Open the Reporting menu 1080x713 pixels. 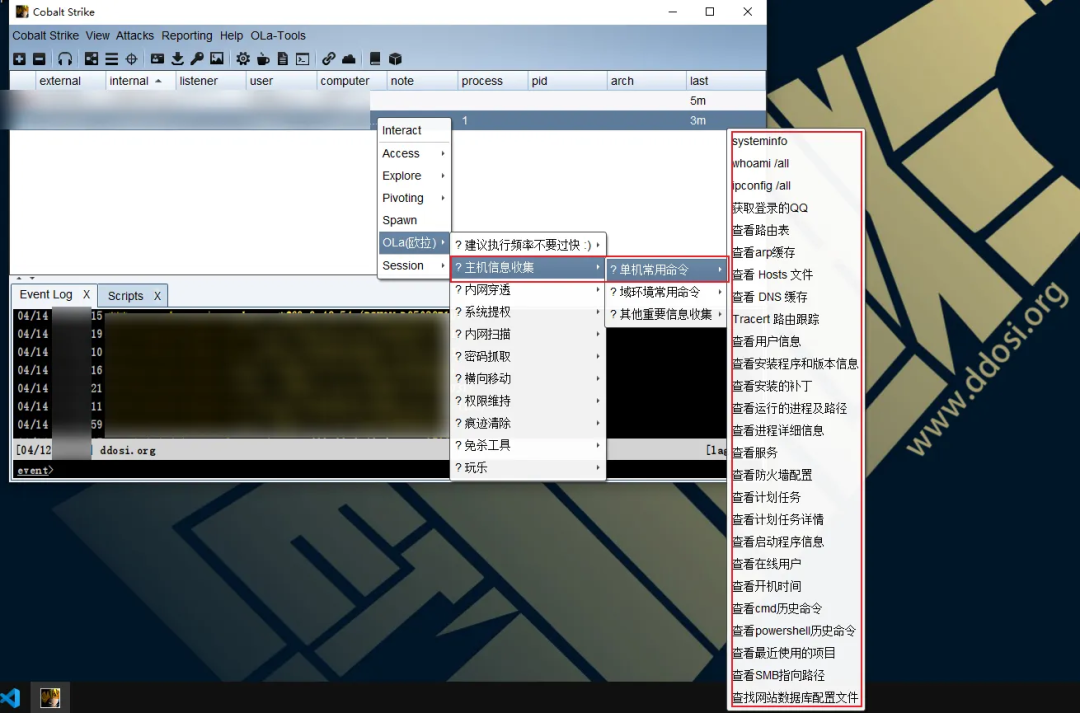click(187, 35)
